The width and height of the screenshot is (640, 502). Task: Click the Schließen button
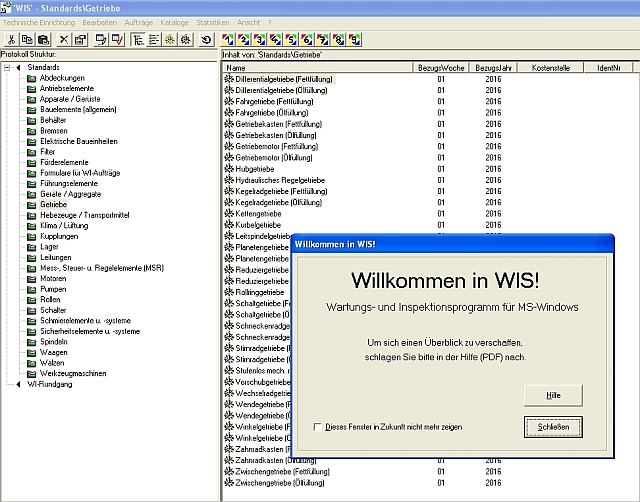(553, 427)
